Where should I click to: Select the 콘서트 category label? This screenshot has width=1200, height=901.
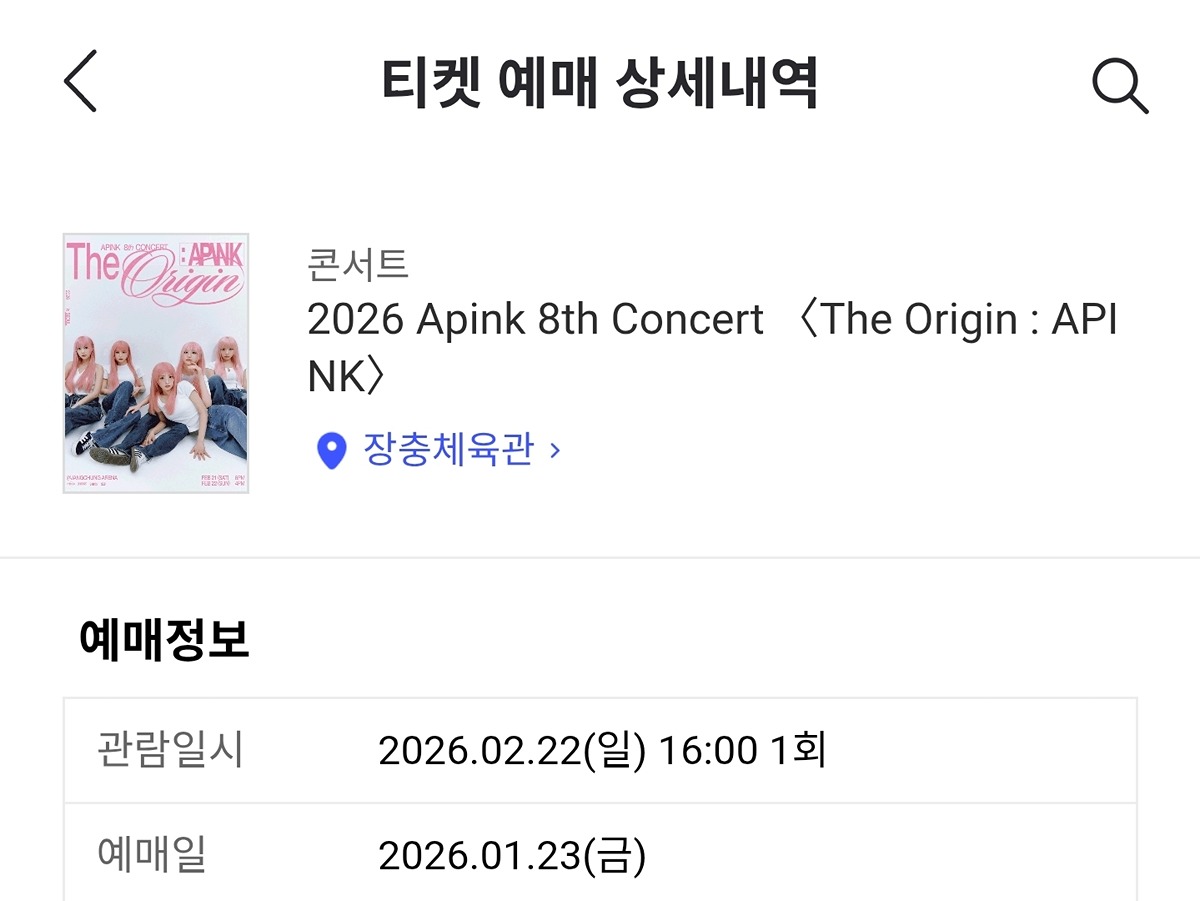tap(357, 265)
